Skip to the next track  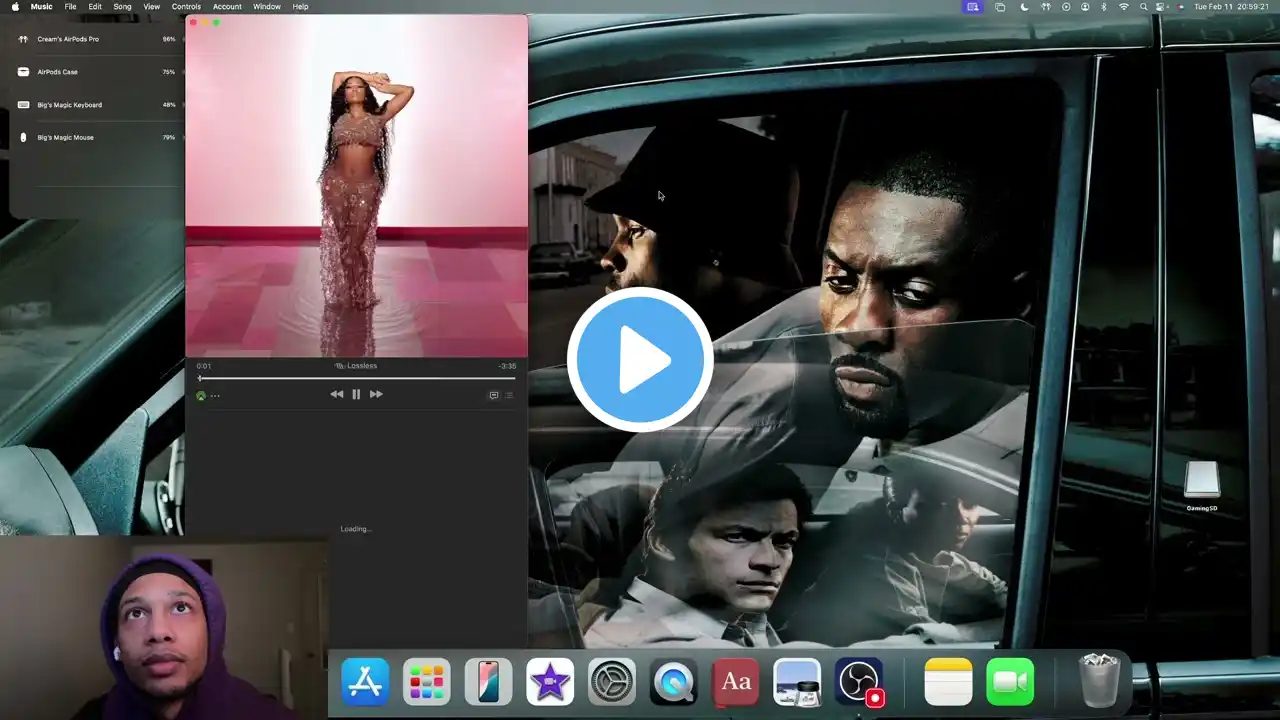click(376, 394)
